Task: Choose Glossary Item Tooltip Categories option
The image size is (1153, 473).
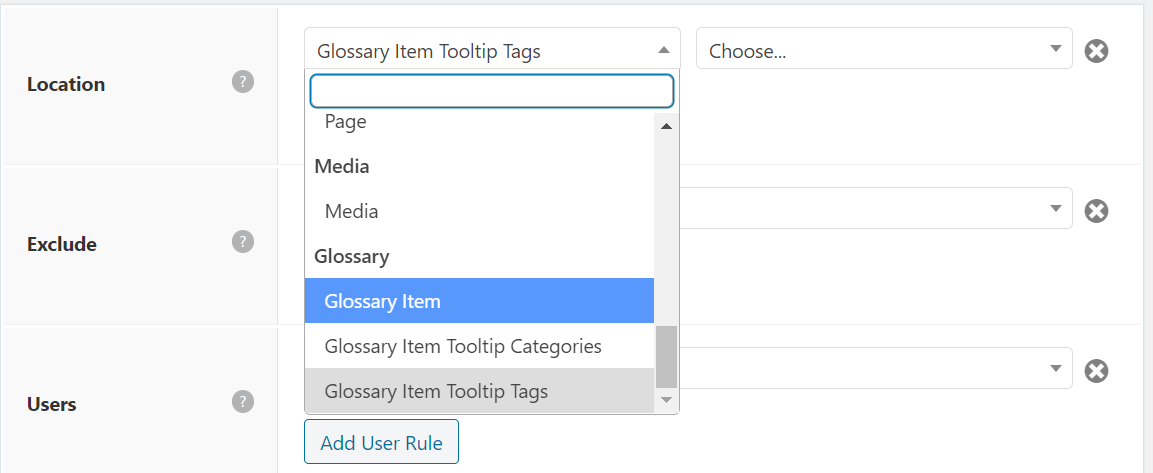Action: (479, 346)
